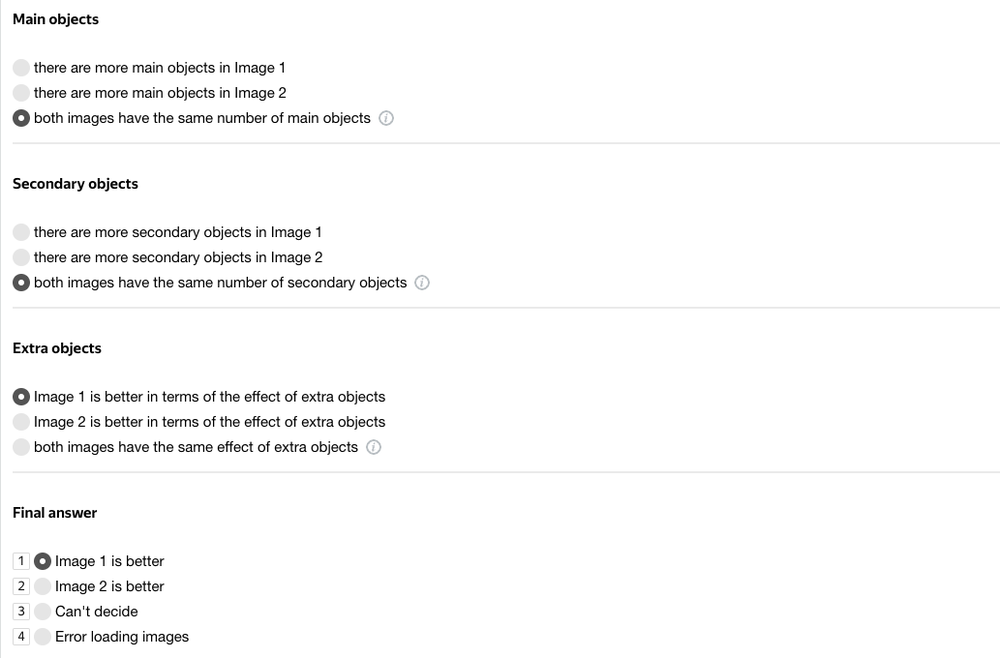Choose same number of secondary objects
Viewport: 1000px width, 658px height.
[x=21, y=283]
